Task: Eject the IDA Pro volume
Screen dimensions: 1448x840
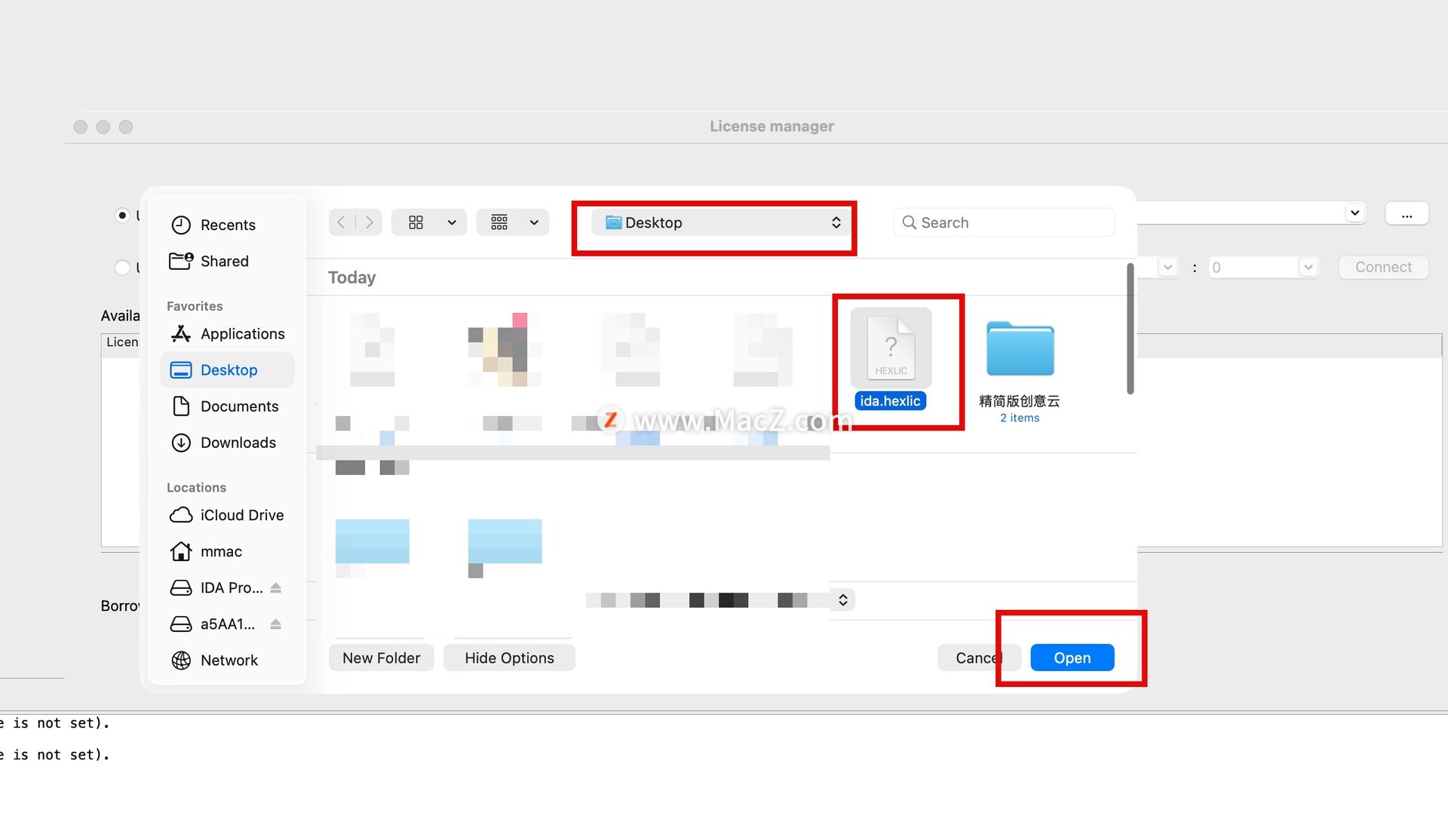Action: pyautogui.click(x=276, y=588)
